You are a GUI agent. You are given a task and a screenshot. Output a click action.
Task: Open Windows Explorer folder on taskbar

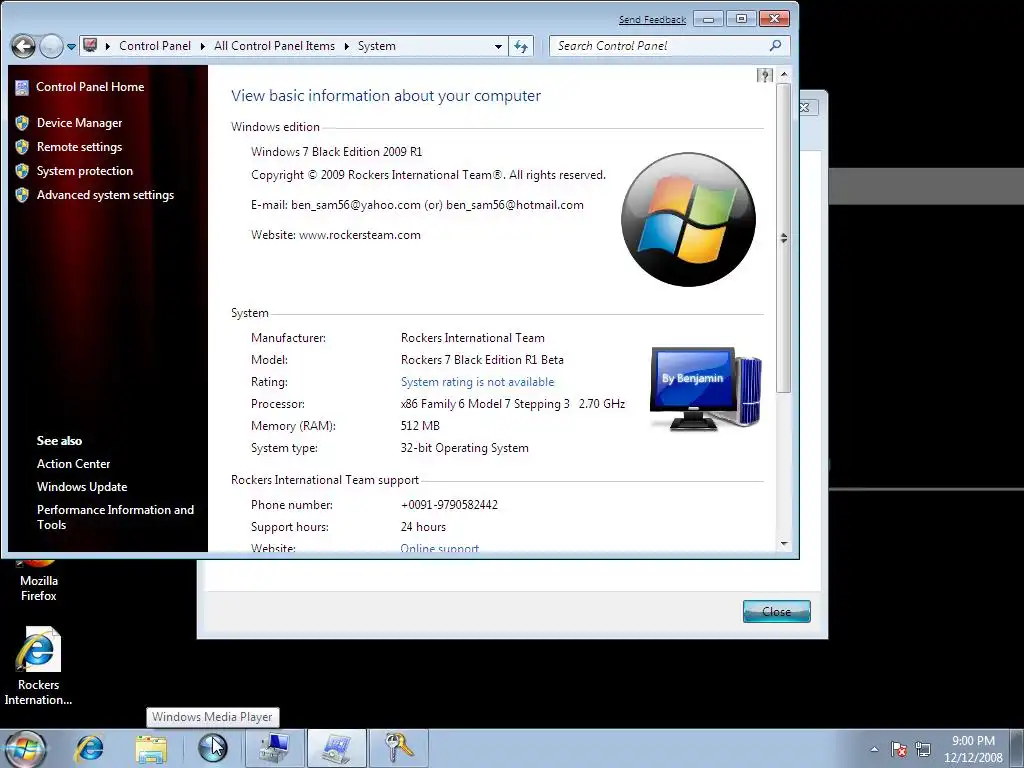tap(151, 748)
